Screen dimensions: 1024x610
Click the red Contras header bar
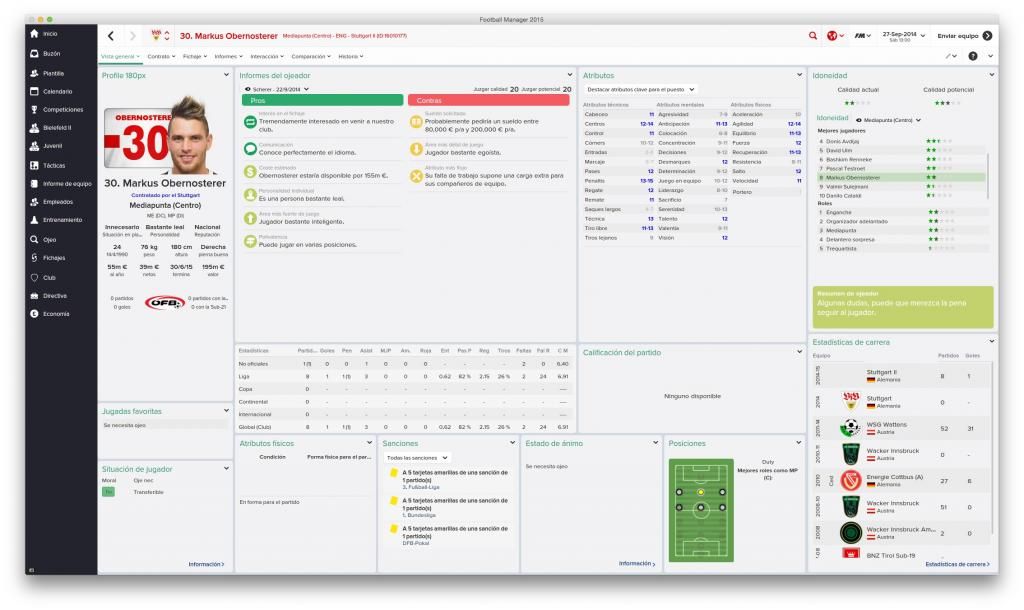point(488,101)
